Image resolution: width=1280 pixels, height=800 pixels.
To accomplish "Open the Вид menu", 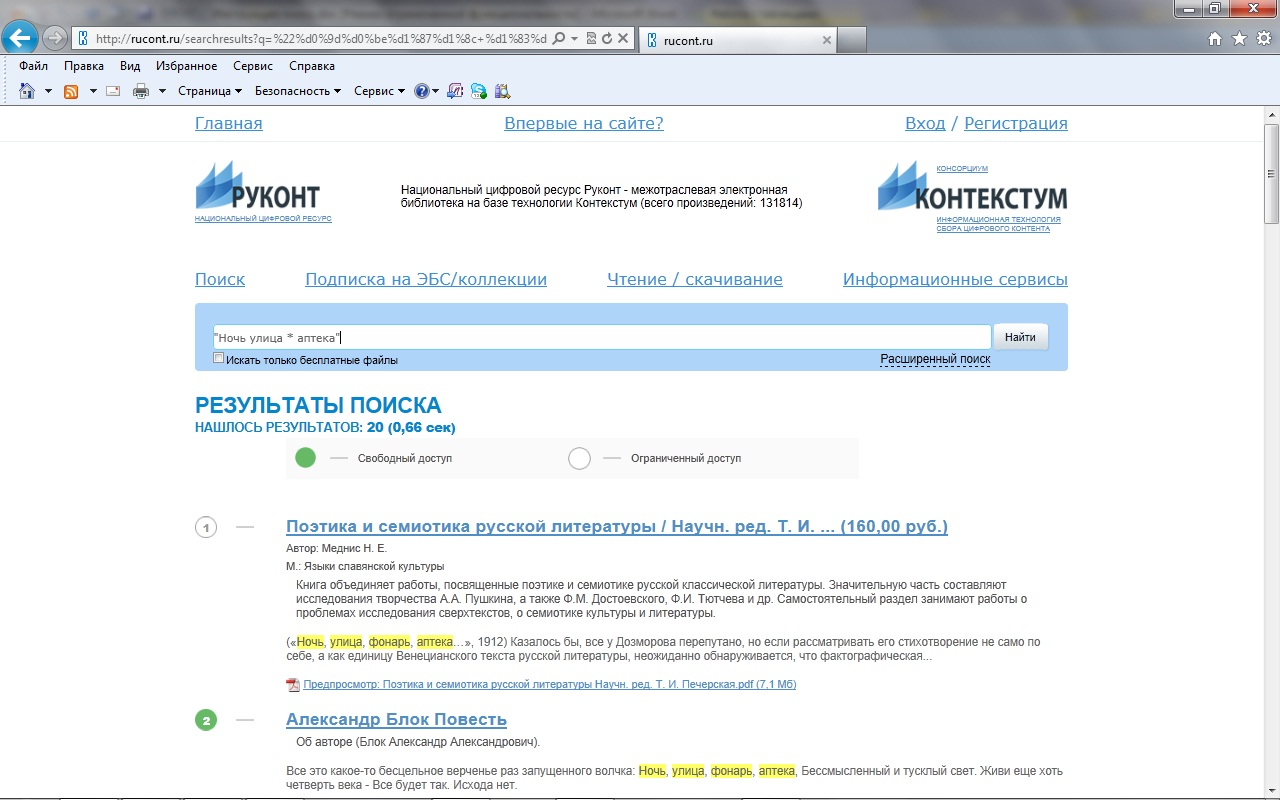I will (x=130, y=66).
